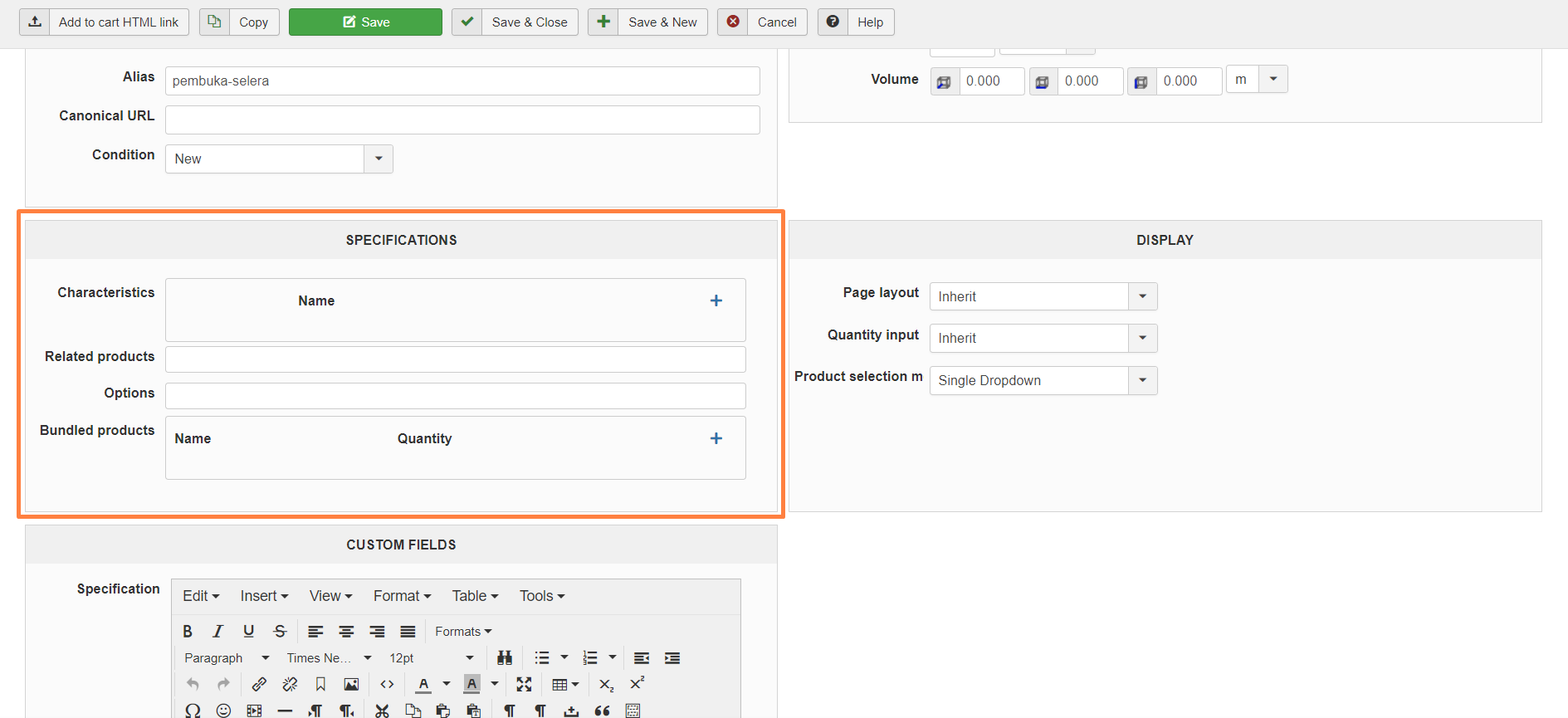
Task: Insert a numbered list
Action: (x=590, y=658)
